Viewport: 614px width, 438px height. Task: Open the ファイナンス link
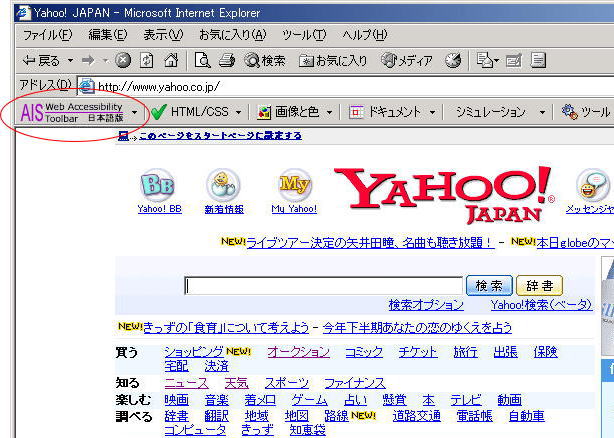pos(355,383)
